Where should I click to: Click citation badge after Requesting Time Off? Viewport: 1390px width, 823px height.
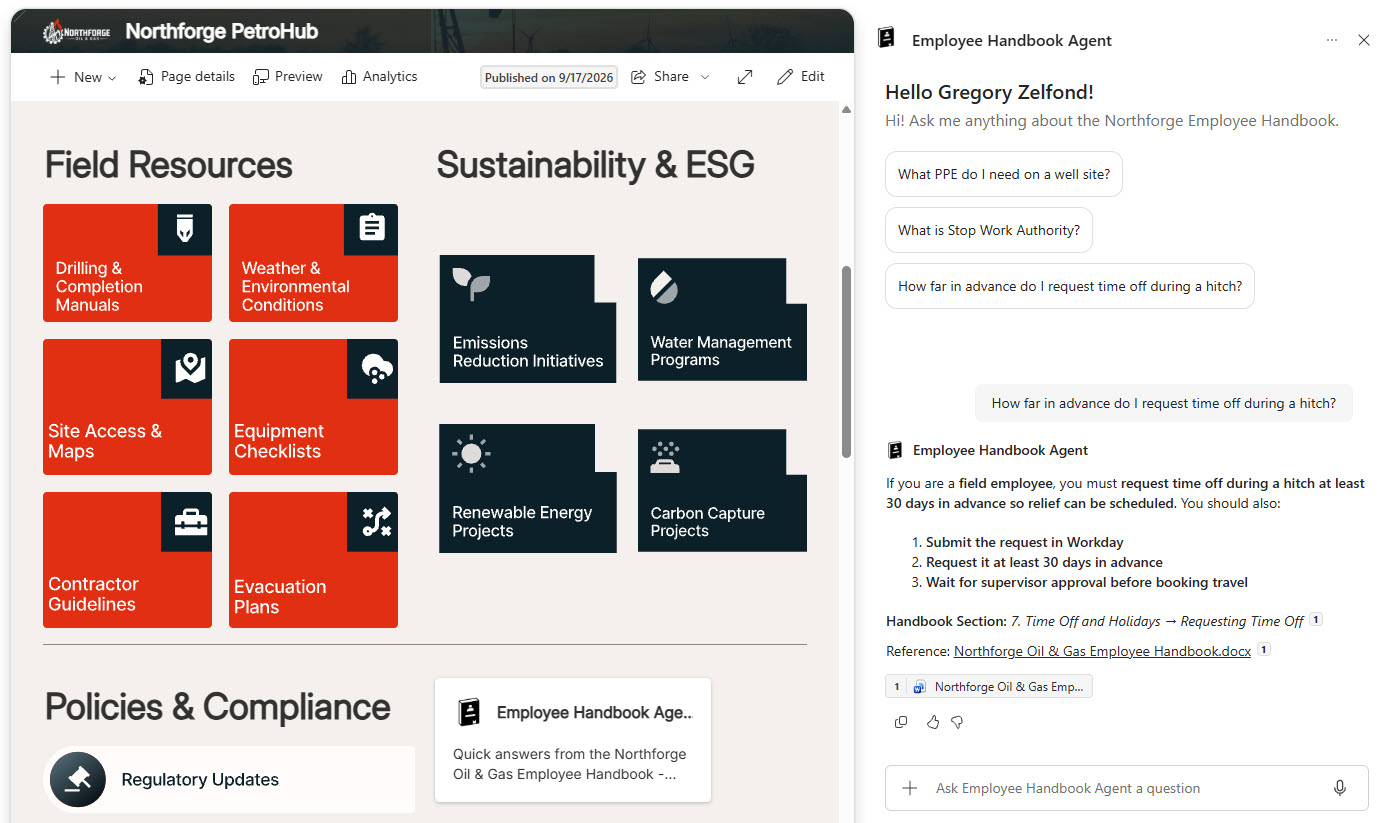[1316, 620]
